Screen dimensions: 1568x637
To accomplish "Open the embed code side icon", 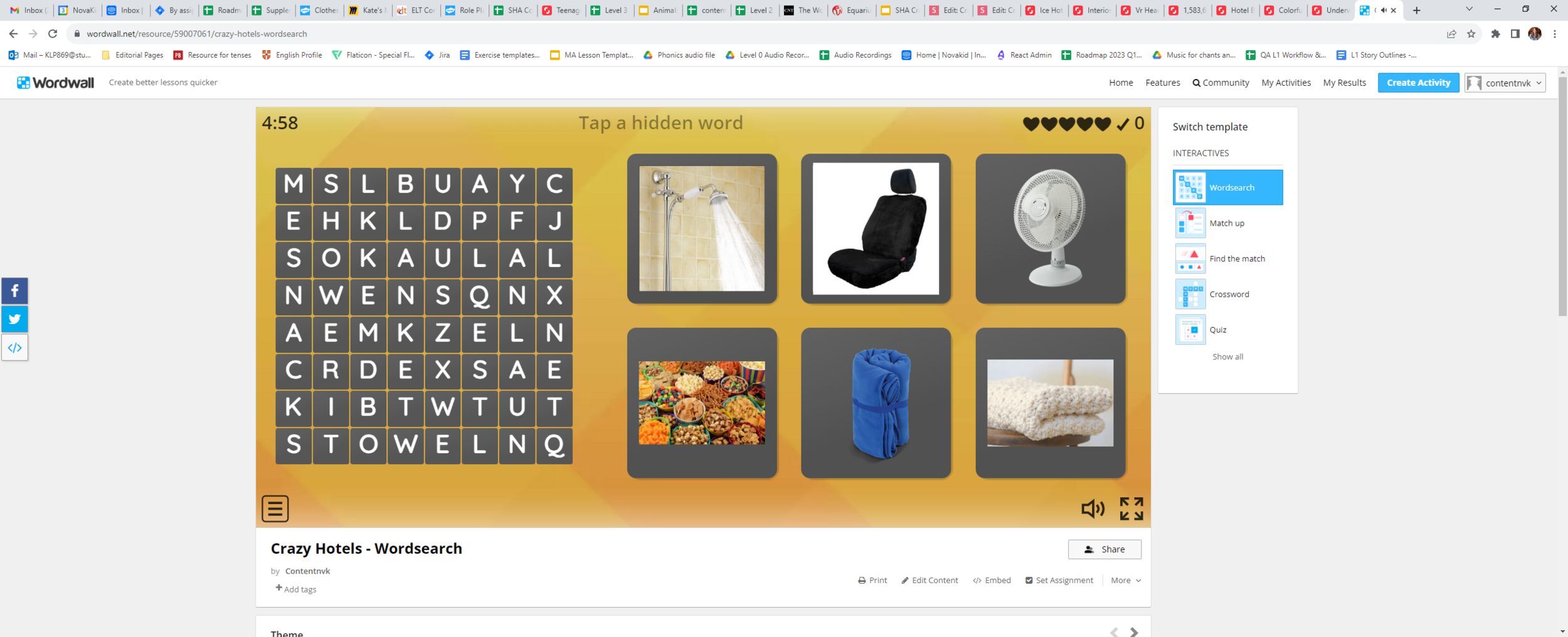I will pos(14,347).
